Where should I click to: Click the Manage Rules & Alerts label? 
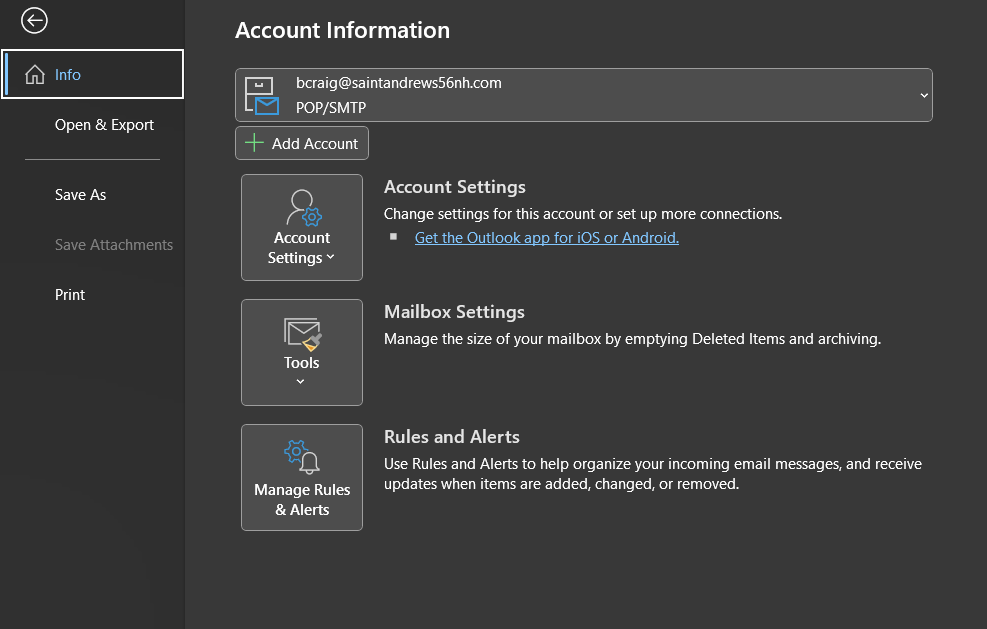(302, 500)
